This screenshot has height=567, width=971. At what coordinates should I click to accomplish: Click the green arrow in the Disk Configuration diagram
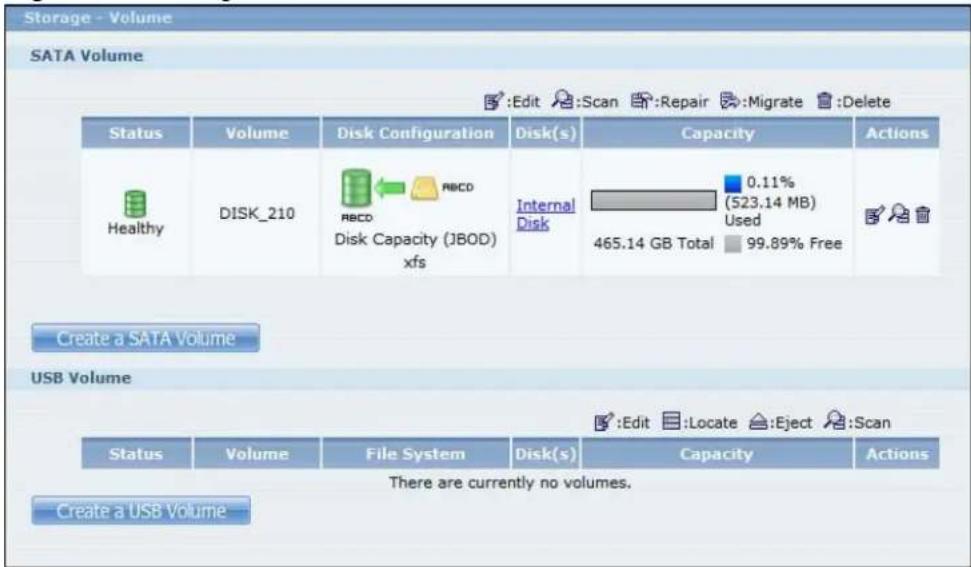tap(390, 187)
